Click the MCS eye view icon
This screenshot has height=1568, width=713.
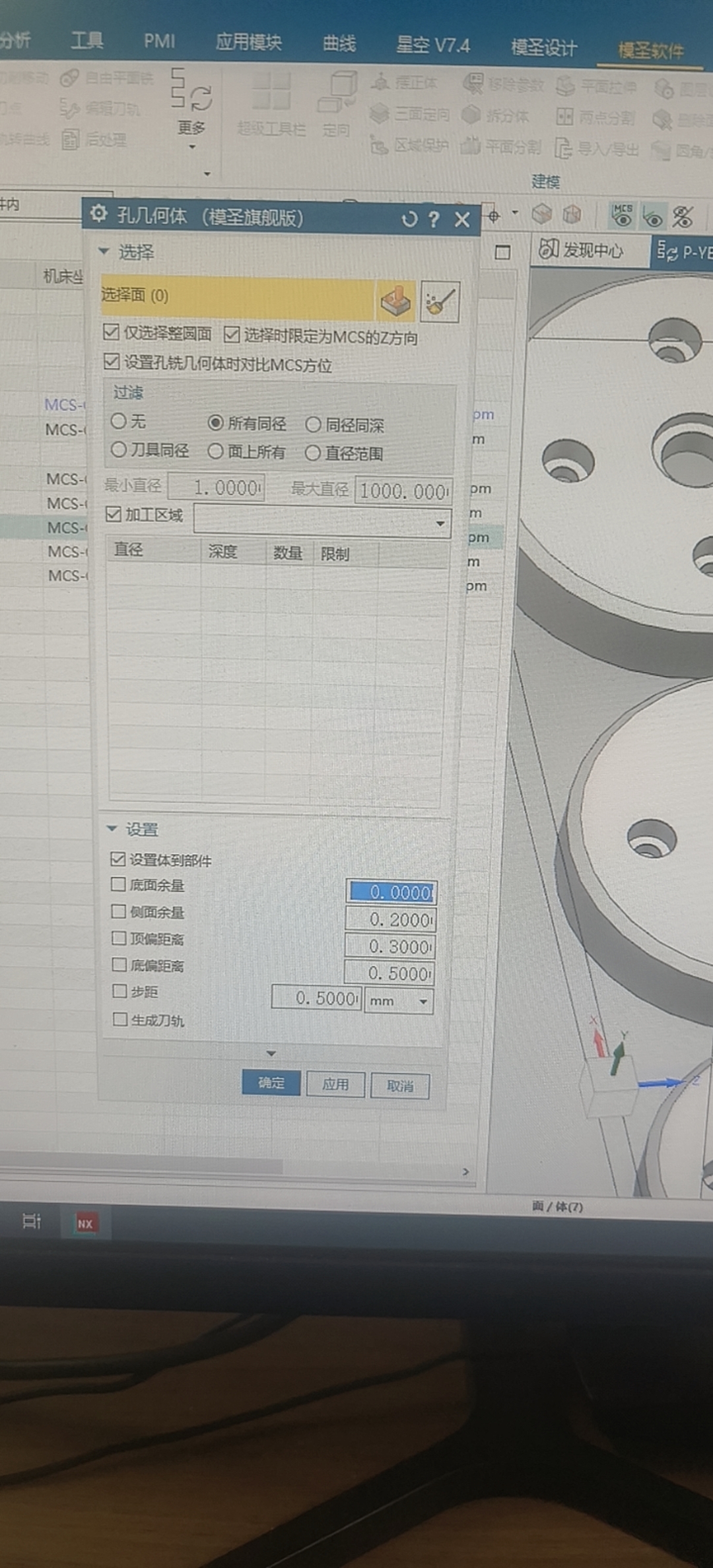[622, 216]
